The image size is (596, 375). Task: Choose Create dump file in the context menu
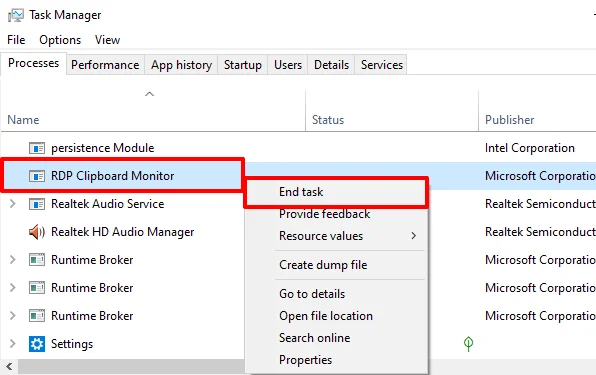pyautogui.click(x=336, y=265)
